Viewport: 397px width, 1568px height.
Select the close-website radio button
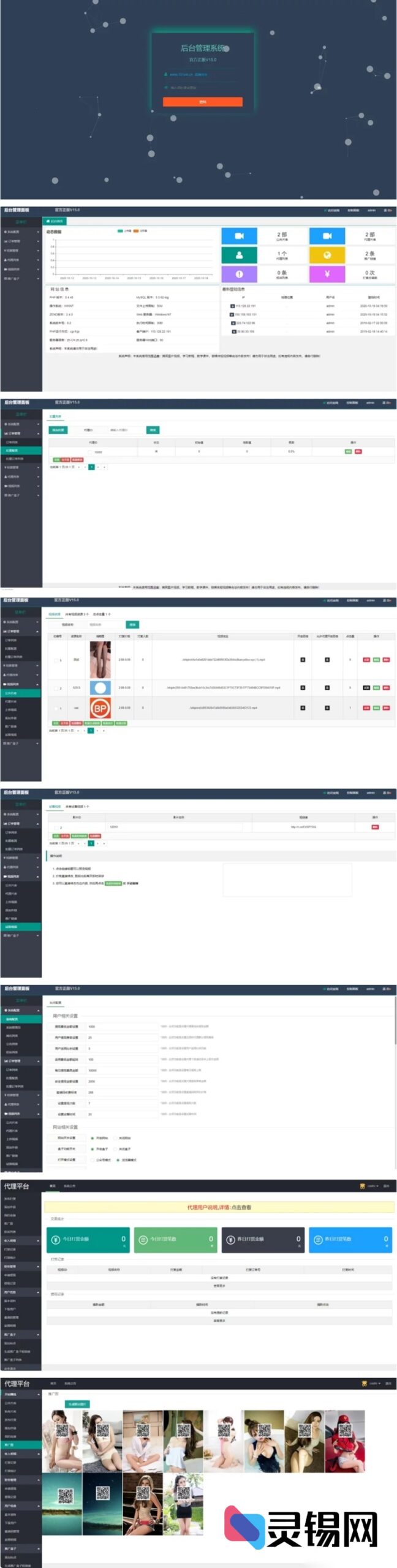point(115,1138)
